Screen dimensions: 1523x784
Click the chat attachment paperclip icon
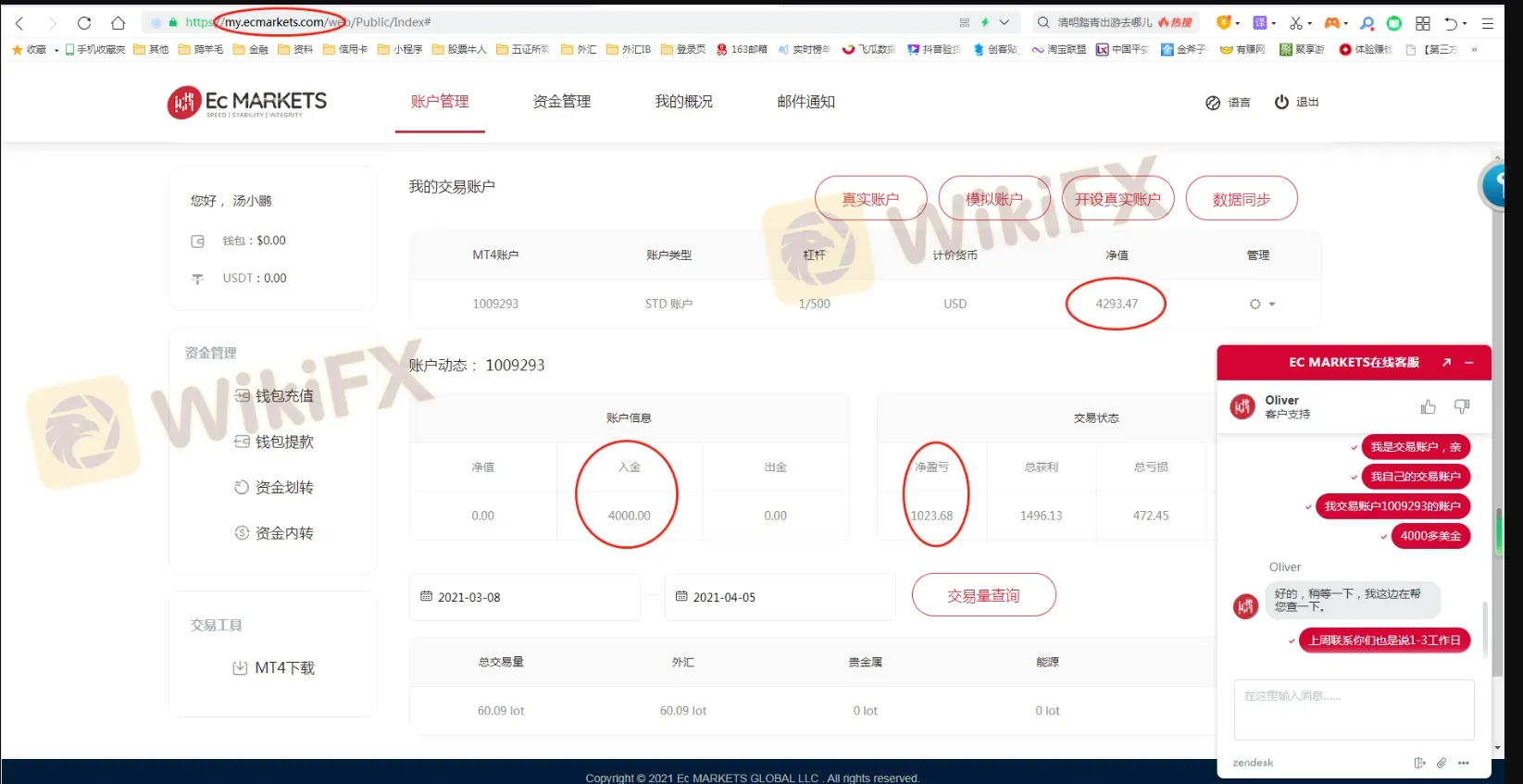click(1442, 763)
